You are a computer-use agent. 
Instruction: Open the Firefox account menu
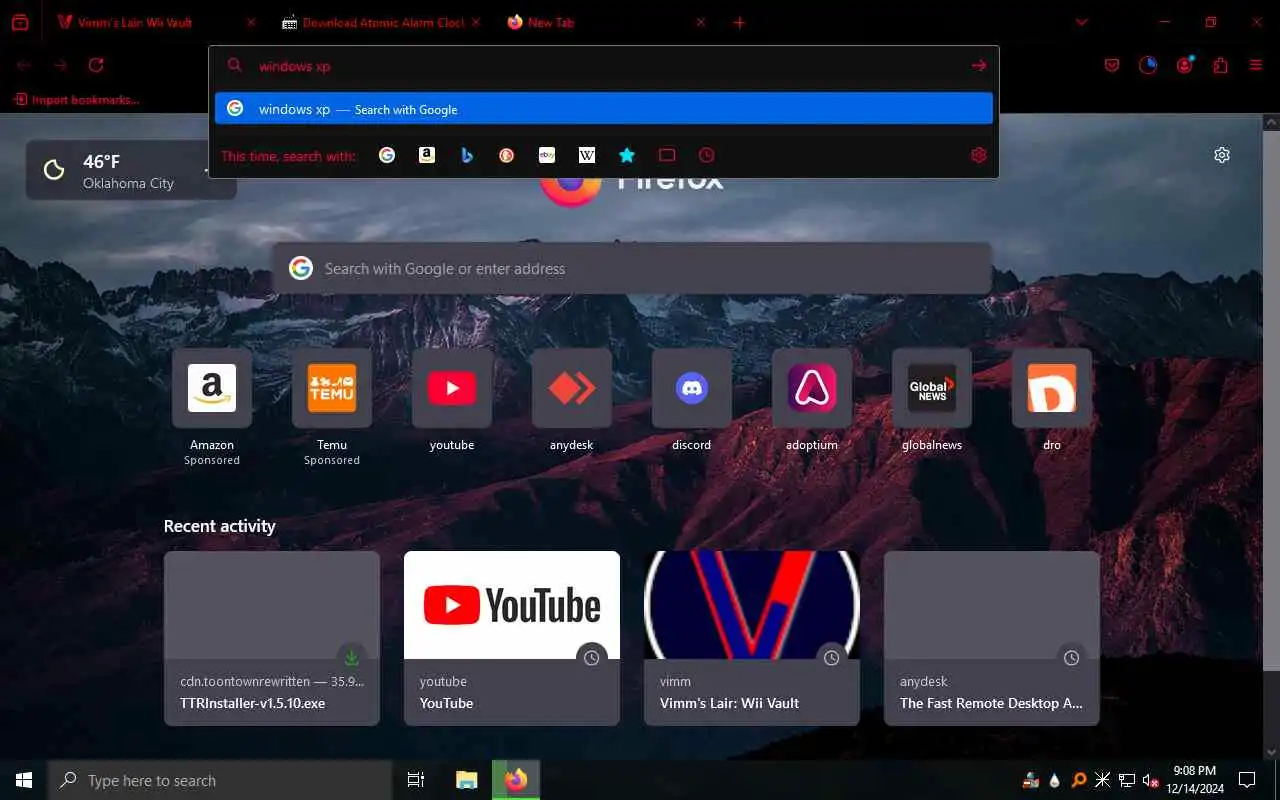pyautogui.click(x=1185, y=65)
